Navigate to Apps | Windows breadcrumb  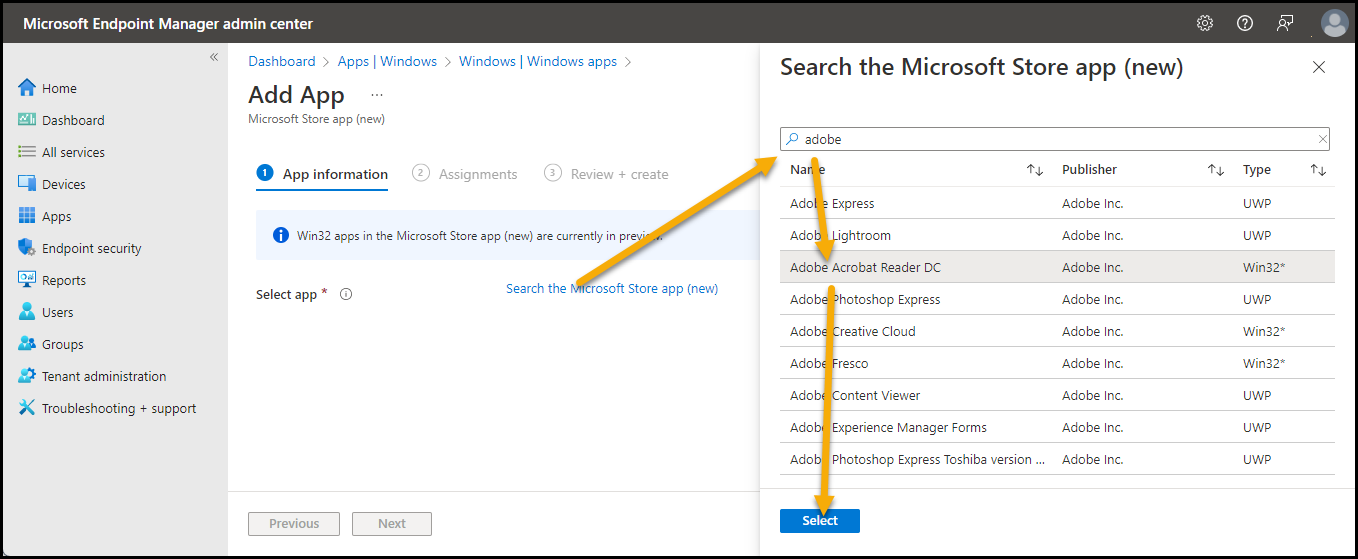pyautogui.click(x=387, y=61)
